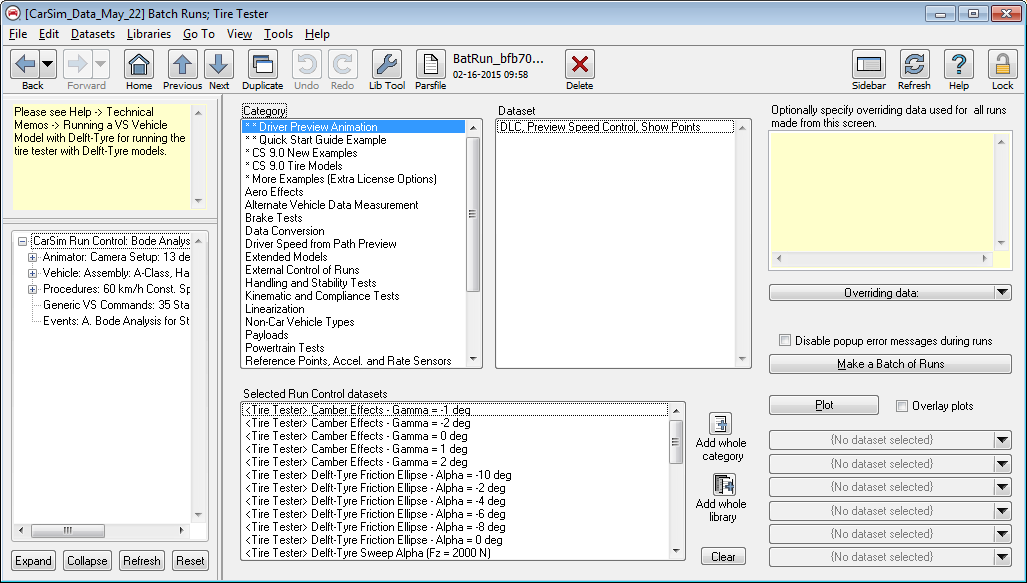Click in the yellow overriding data text field

882,192
